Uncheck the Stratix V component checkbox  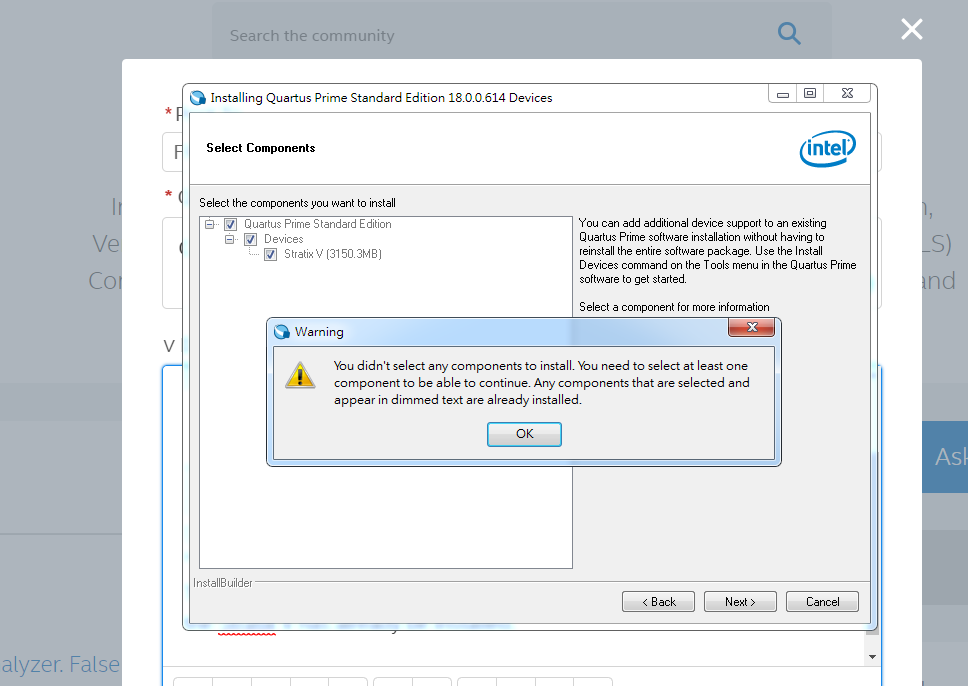tap(271, 255)
